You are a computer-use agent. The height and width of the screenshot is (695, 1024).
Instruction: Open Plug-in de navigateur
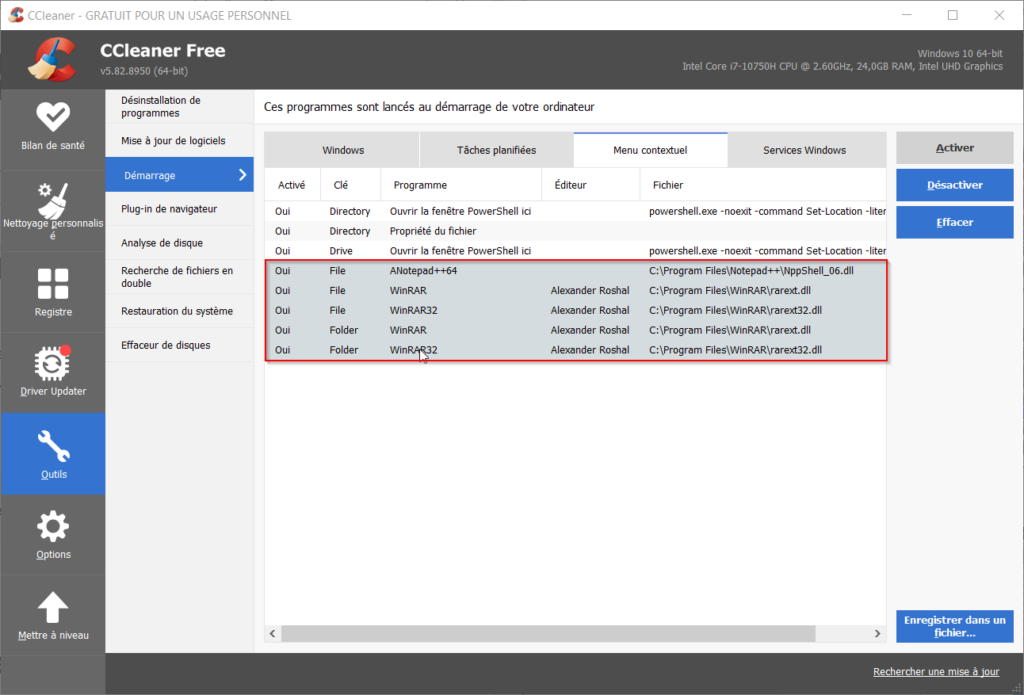180,209
